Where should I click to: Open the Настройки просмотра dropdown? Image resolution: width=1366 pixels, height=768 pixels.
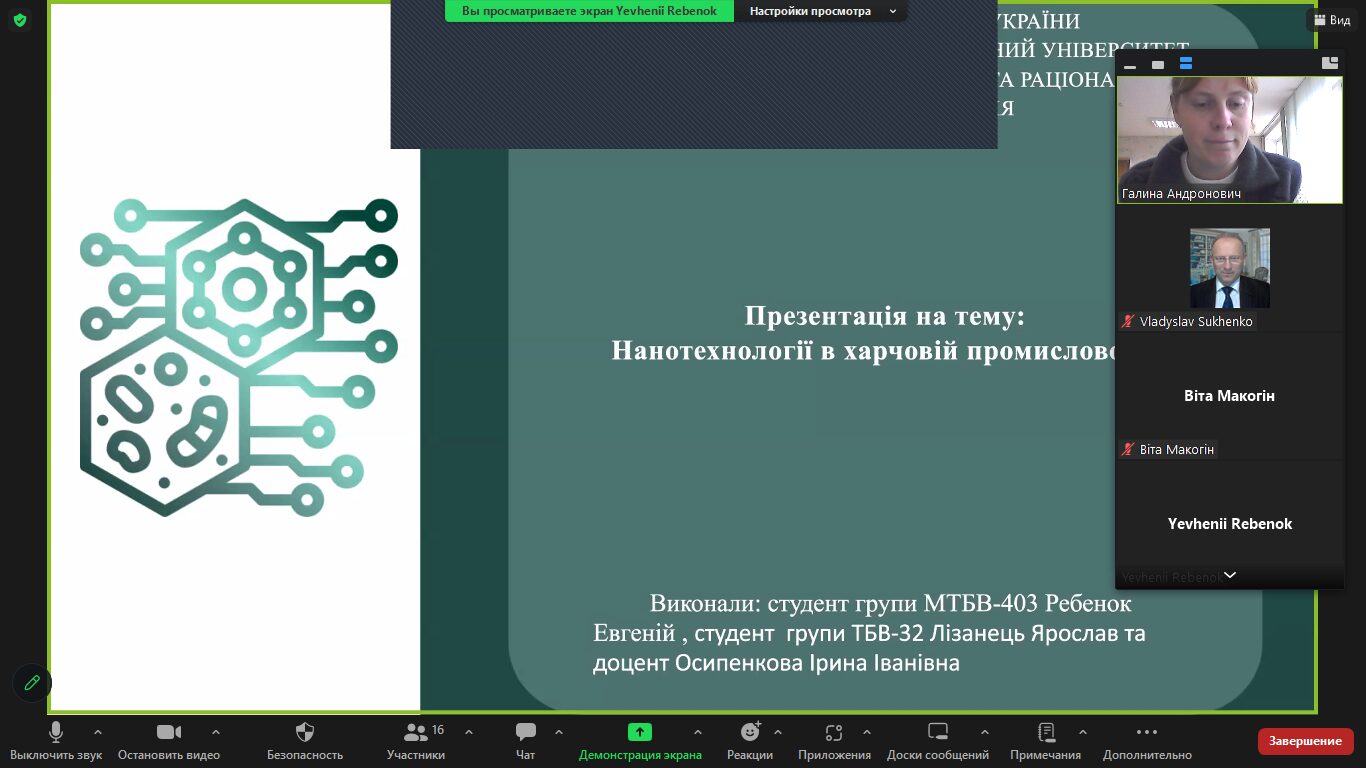point(822,11)
